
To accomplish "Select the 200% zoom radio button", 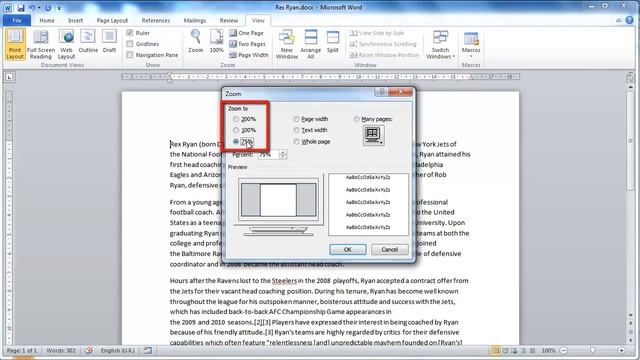I will tap(236, 119).
